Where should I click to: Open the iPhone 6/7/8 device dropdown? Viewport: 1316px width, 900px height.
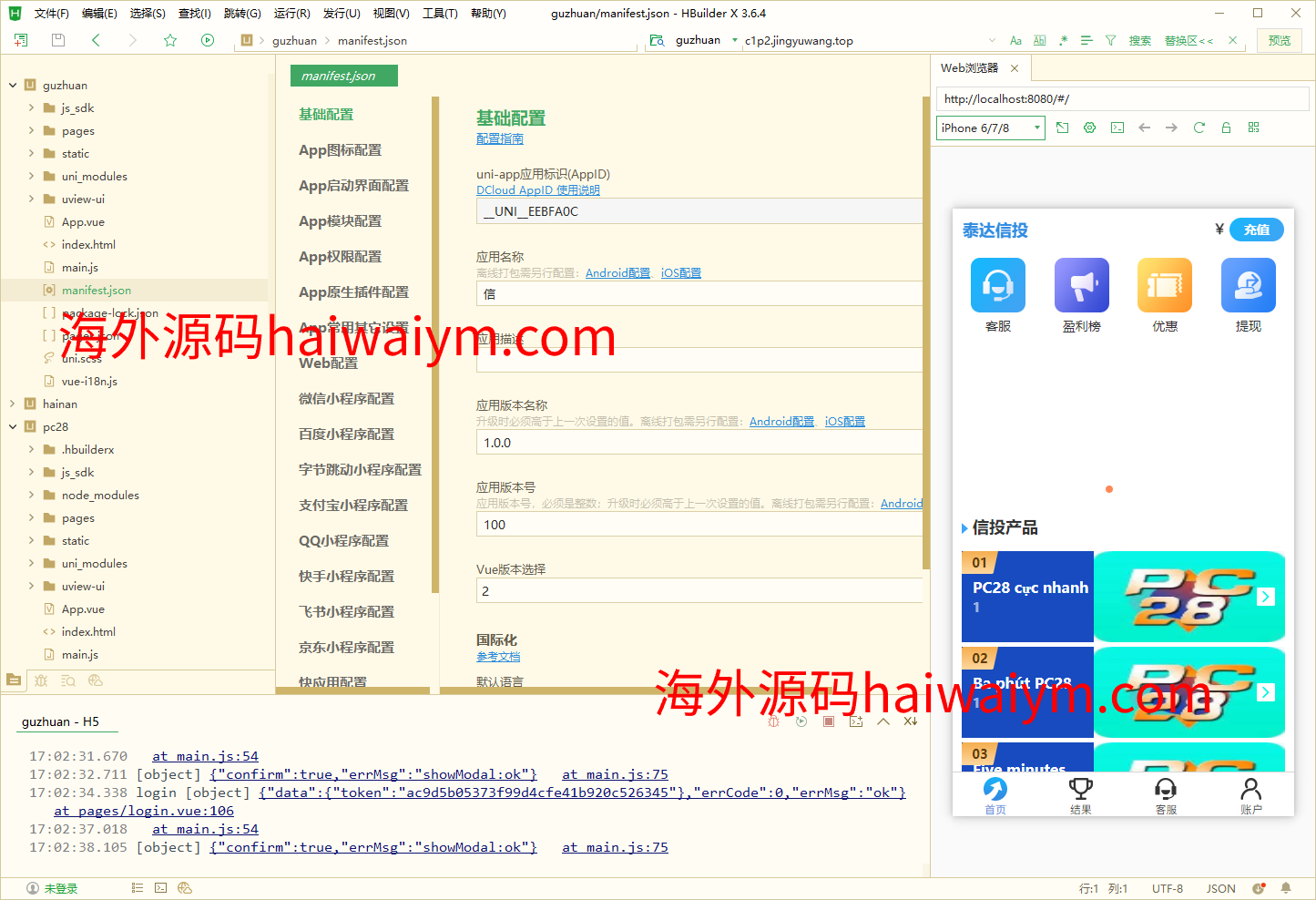click(990, 128)
